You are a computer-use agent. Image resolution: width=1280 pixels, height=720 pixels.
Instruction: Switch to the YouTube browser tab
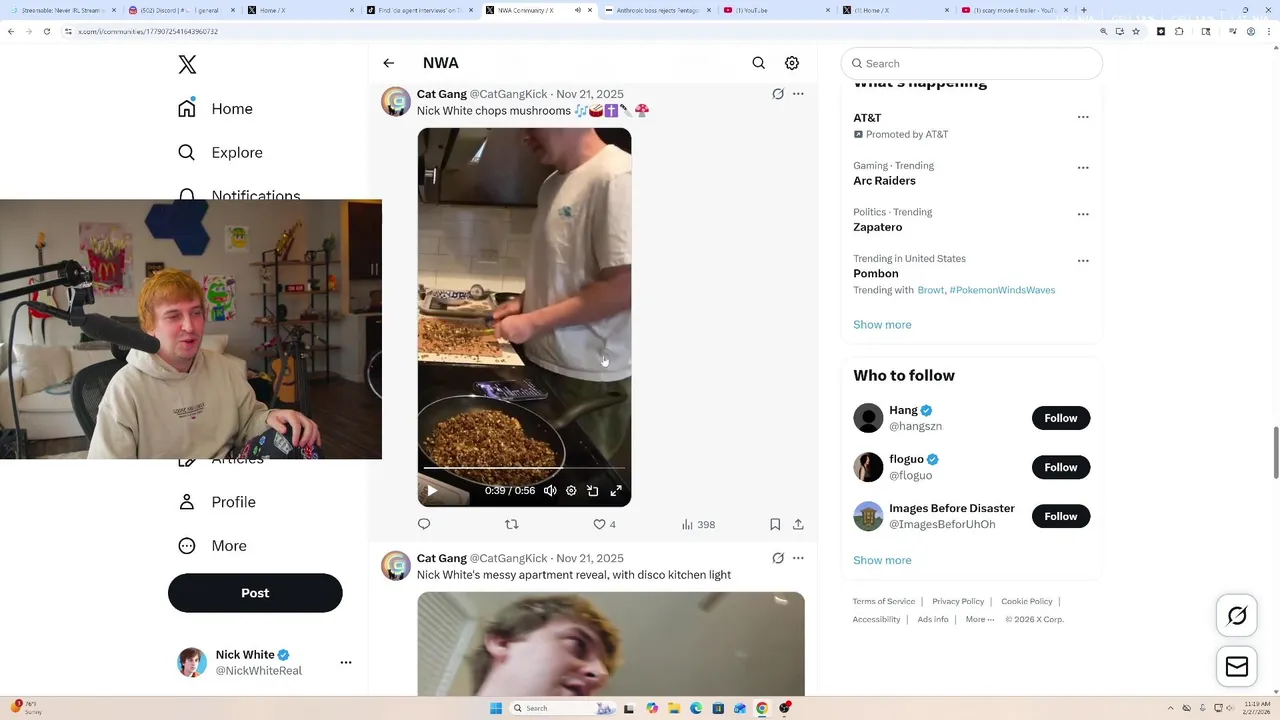(775, 10)
